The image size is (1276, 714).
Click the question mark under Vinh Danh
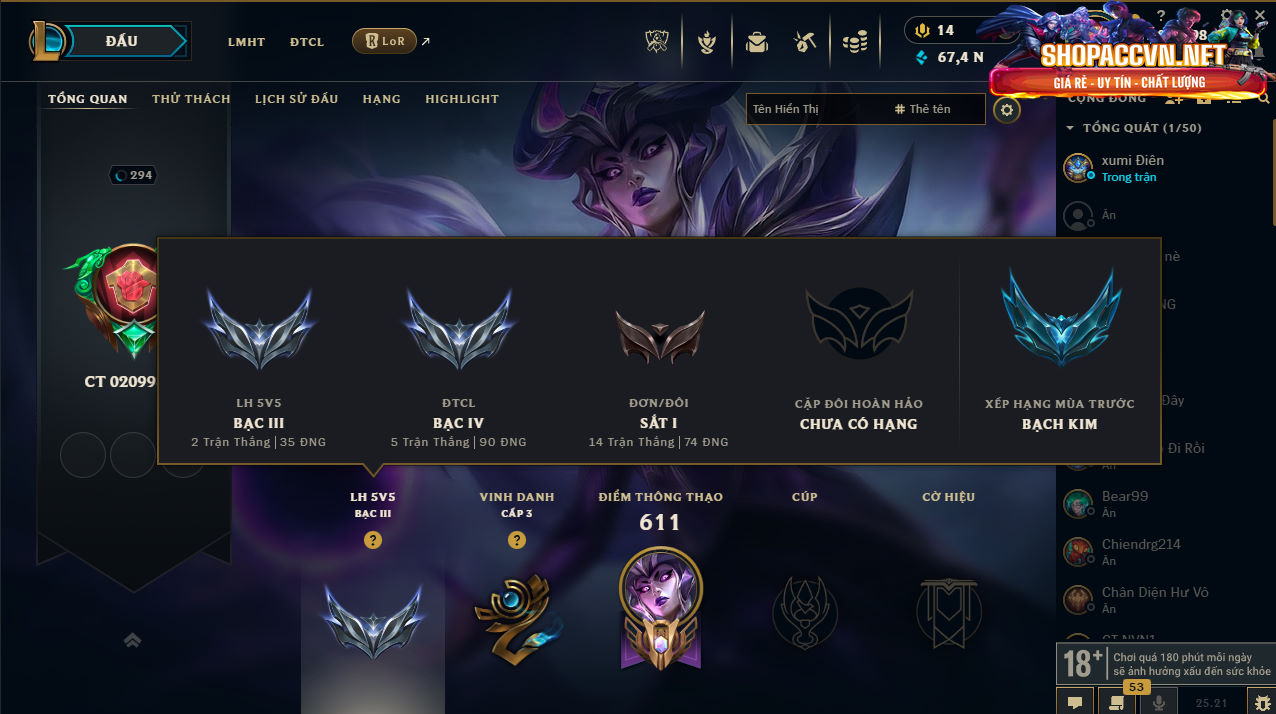[517, 540]
